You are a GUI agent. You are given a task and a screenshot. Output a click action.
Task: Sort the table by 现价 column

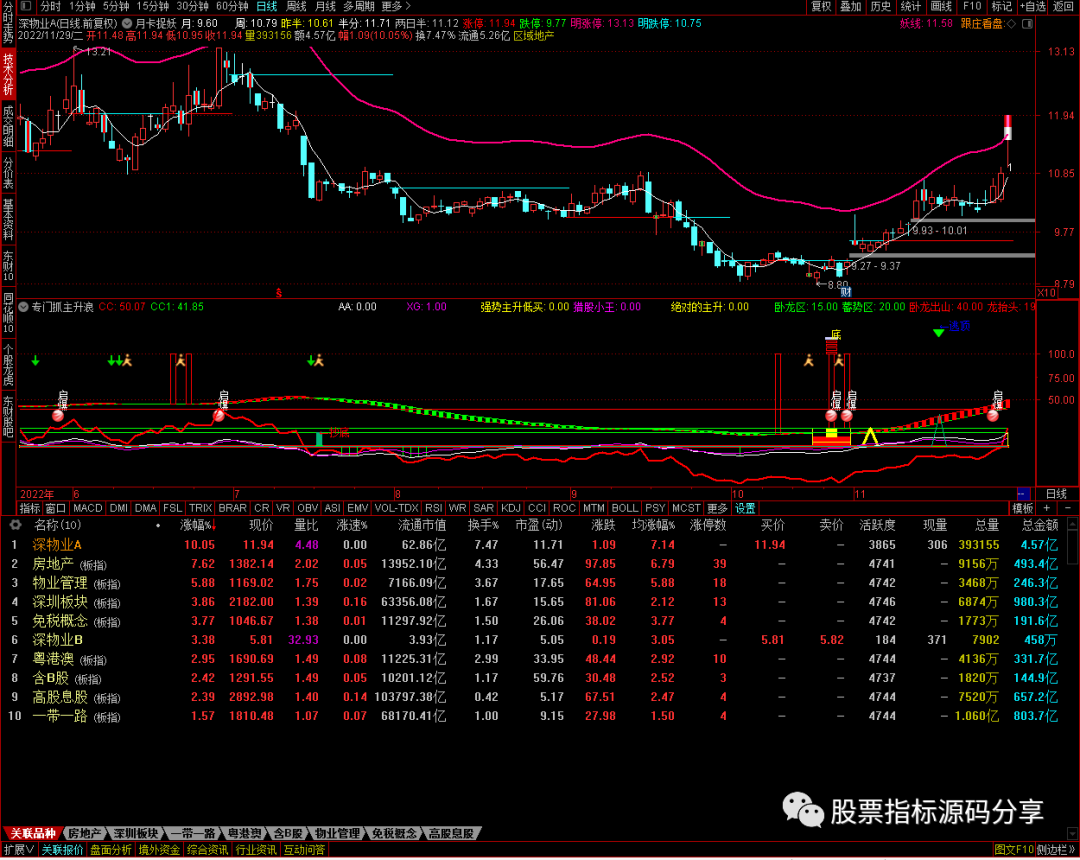click(261, 525)
